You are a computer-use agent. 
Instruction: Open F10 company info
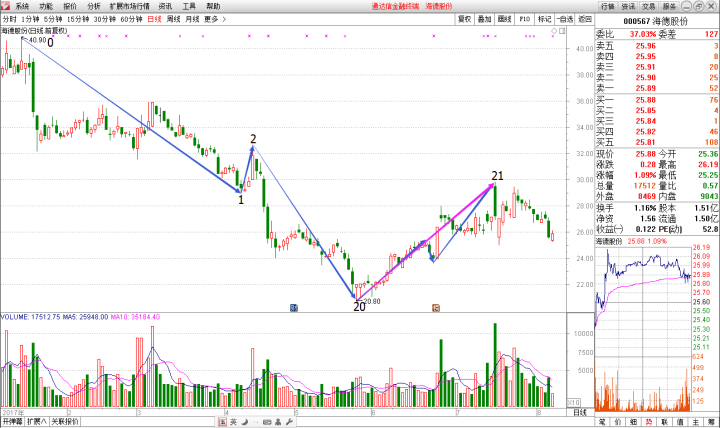(525, 19)
